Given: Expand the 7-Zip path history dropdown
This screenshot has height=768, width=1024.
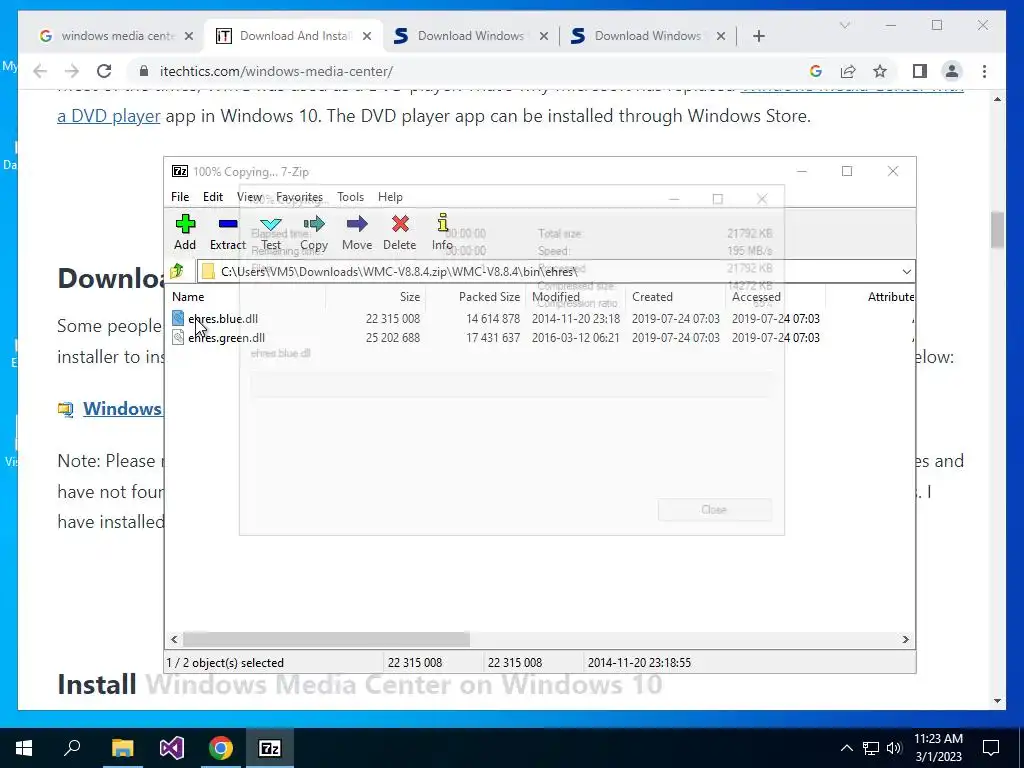Looking at the screenshot, I should pos(906,271).
